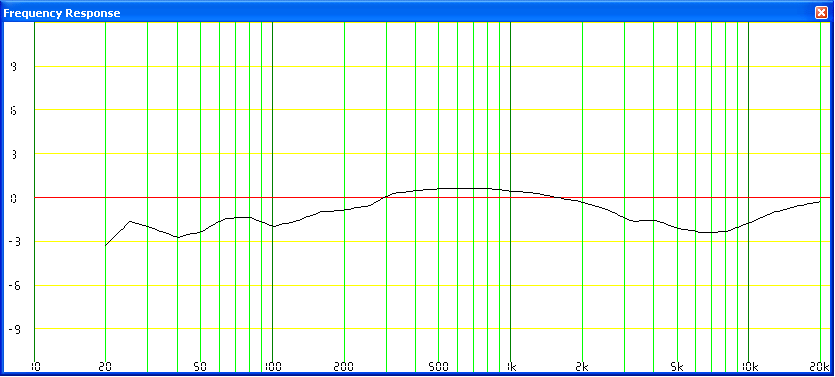The image size is (835, 377).
Task: Click the 0 dB level label
Action: [x=14, y=198]
